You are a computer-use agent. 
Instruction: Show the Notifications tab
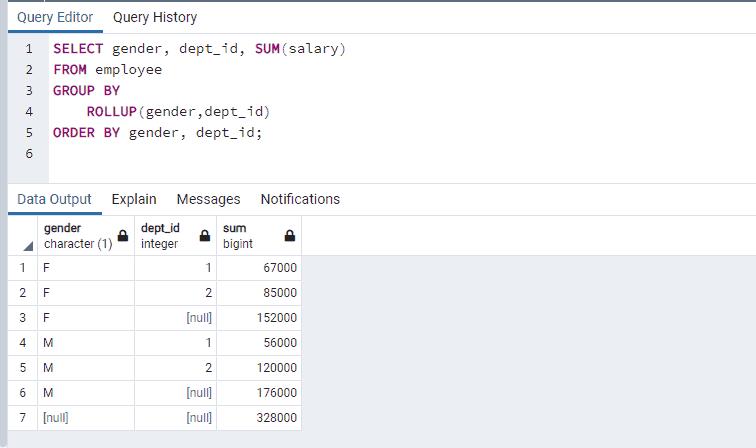300,199
